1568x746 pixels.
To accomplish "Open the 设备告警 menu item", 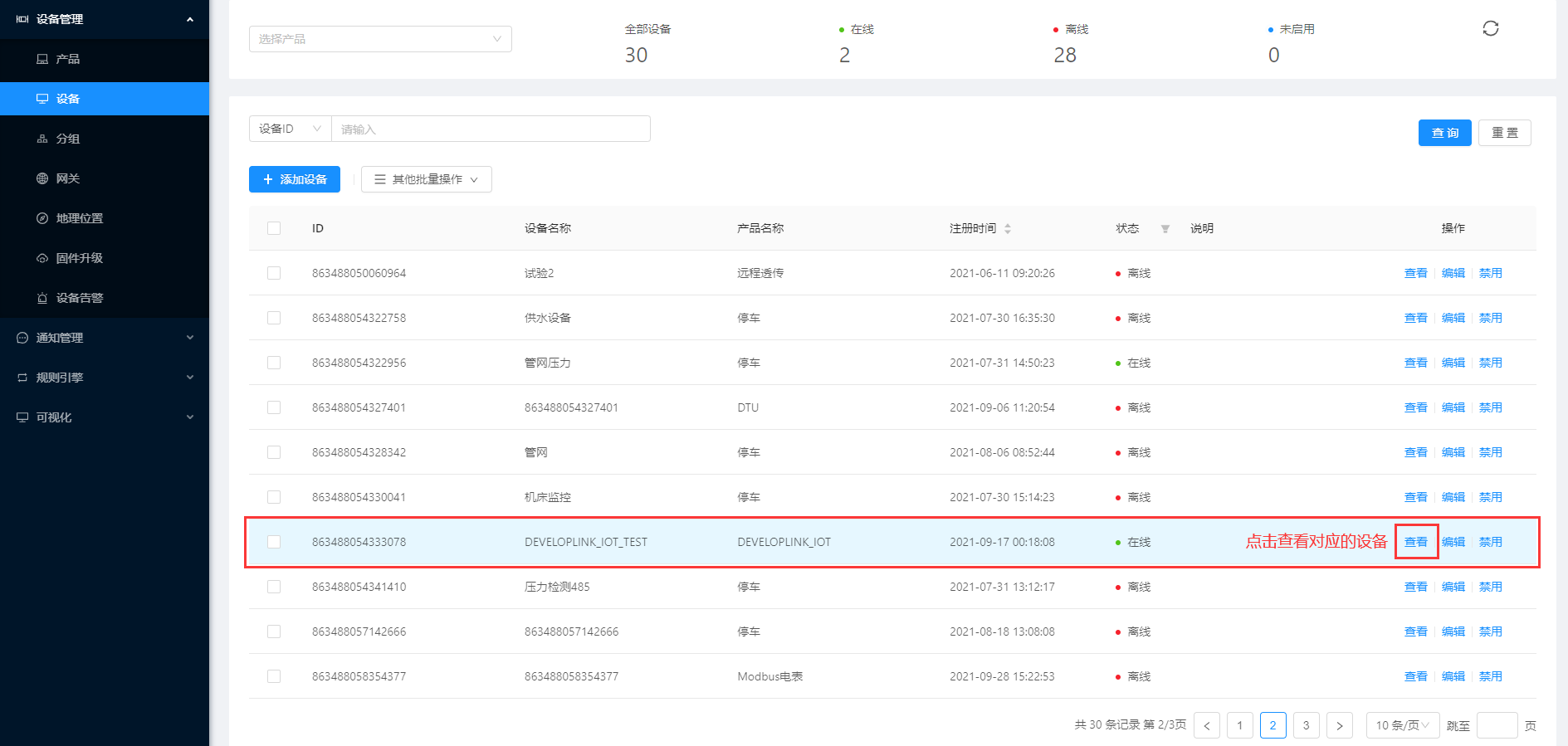I will click(105, 298).
